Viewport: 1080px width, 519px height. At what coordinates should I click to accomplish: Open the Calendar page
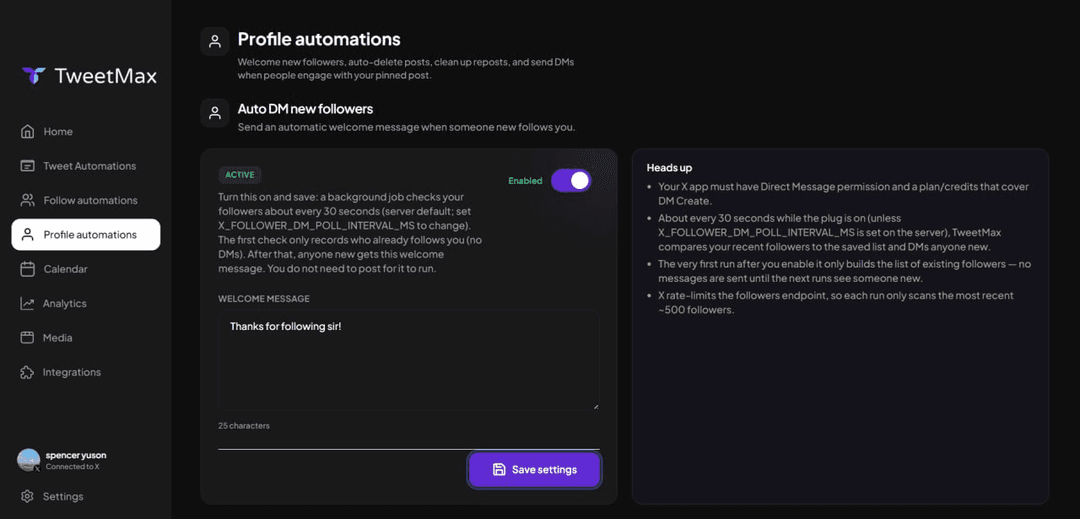86,269
